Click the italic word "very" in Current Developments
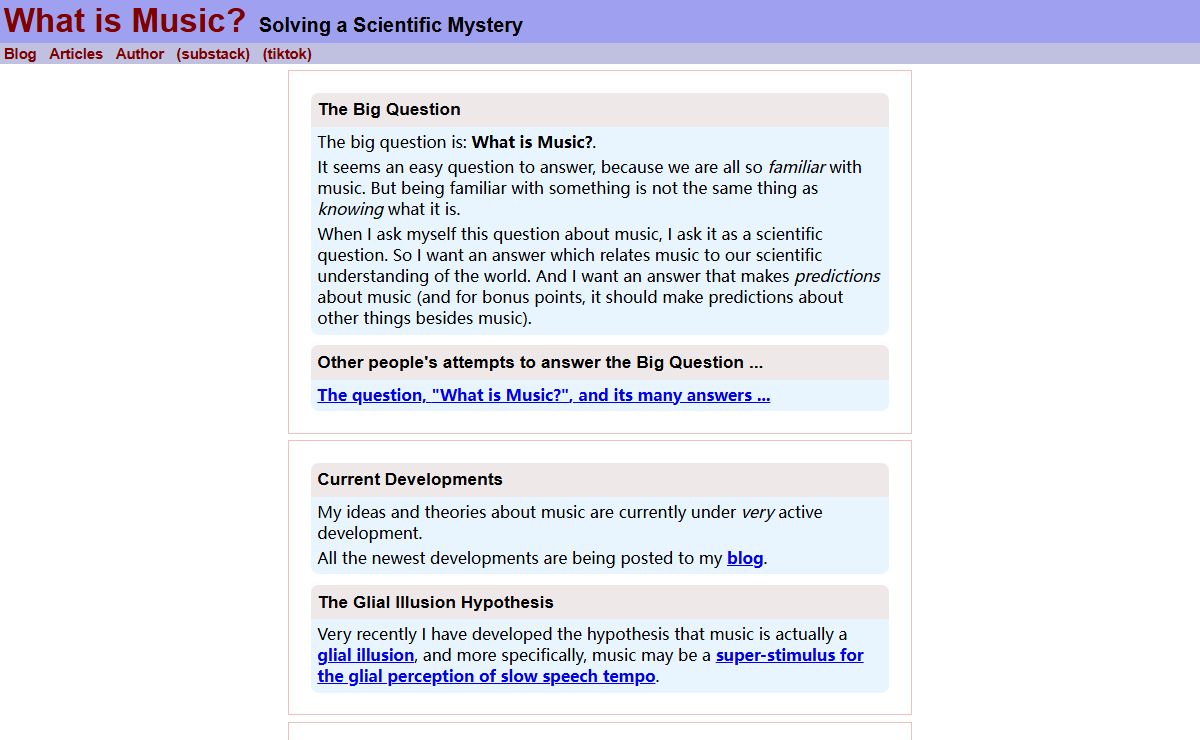Viewport: 1200px width, 740px height. click(x=757, y=512)
